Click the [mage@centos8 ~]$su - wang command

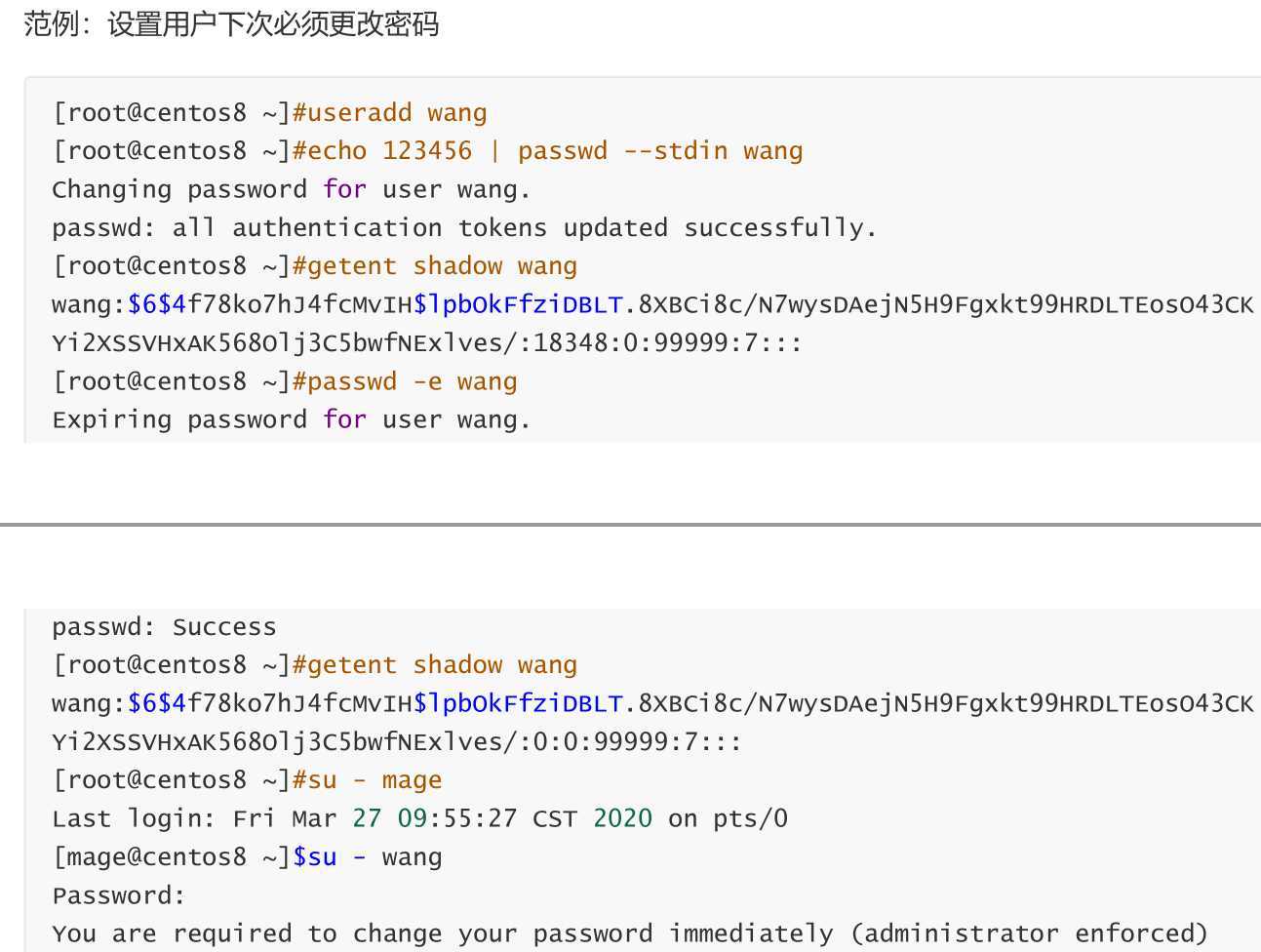coord(248,857)
